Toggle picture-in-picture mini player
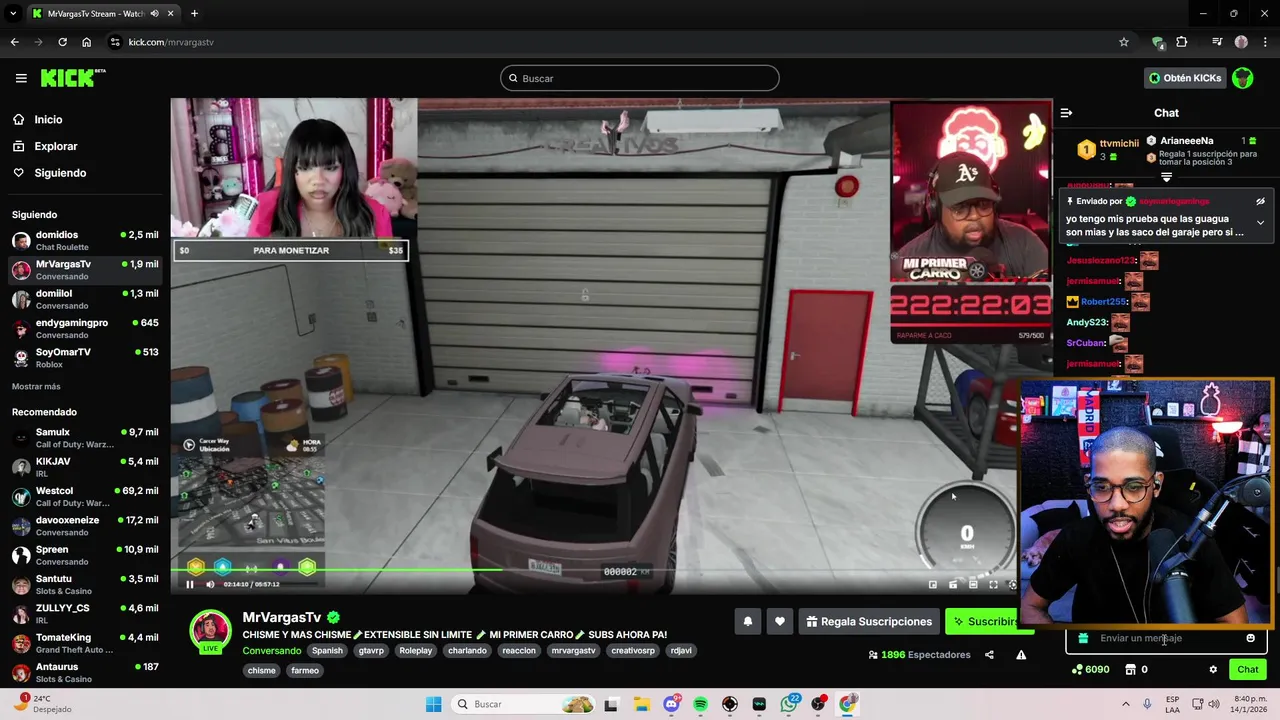Viewport: 1280px width, 720px height. (933, 585)
